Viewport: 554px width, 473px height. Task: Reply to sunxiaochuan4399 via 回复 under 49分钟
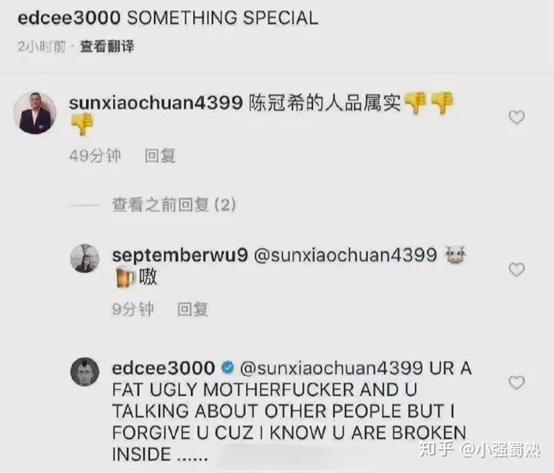[x=160, y=156]
